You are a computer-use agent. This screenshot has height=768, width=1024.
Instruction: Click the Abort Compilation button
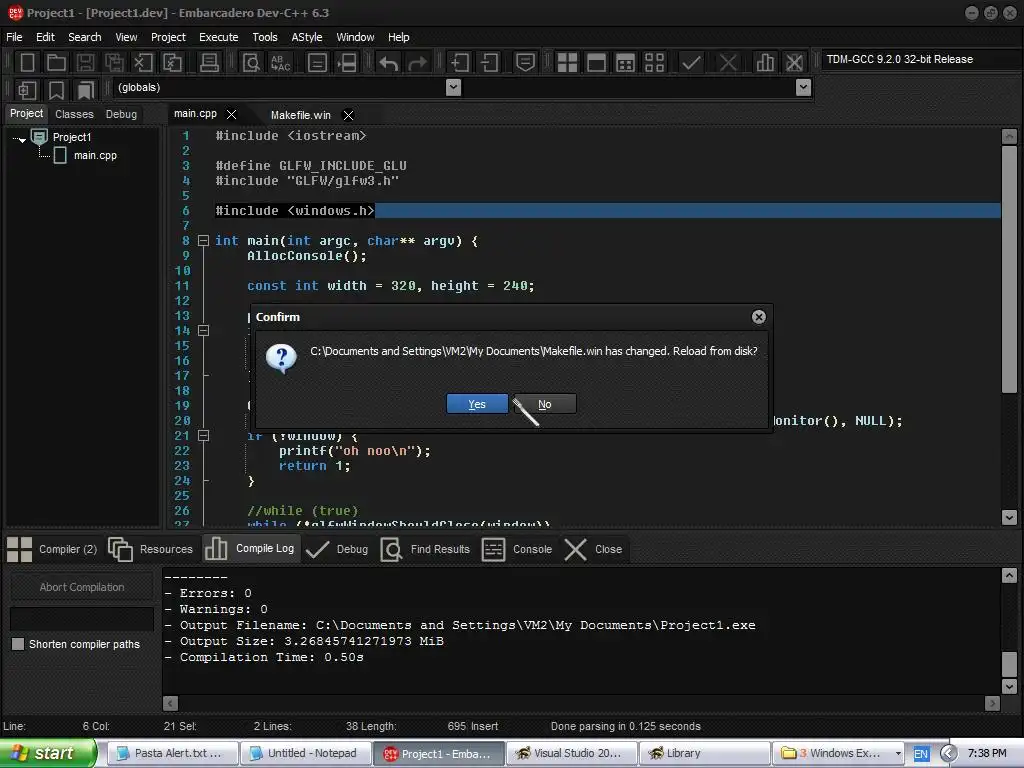point(82,587)
